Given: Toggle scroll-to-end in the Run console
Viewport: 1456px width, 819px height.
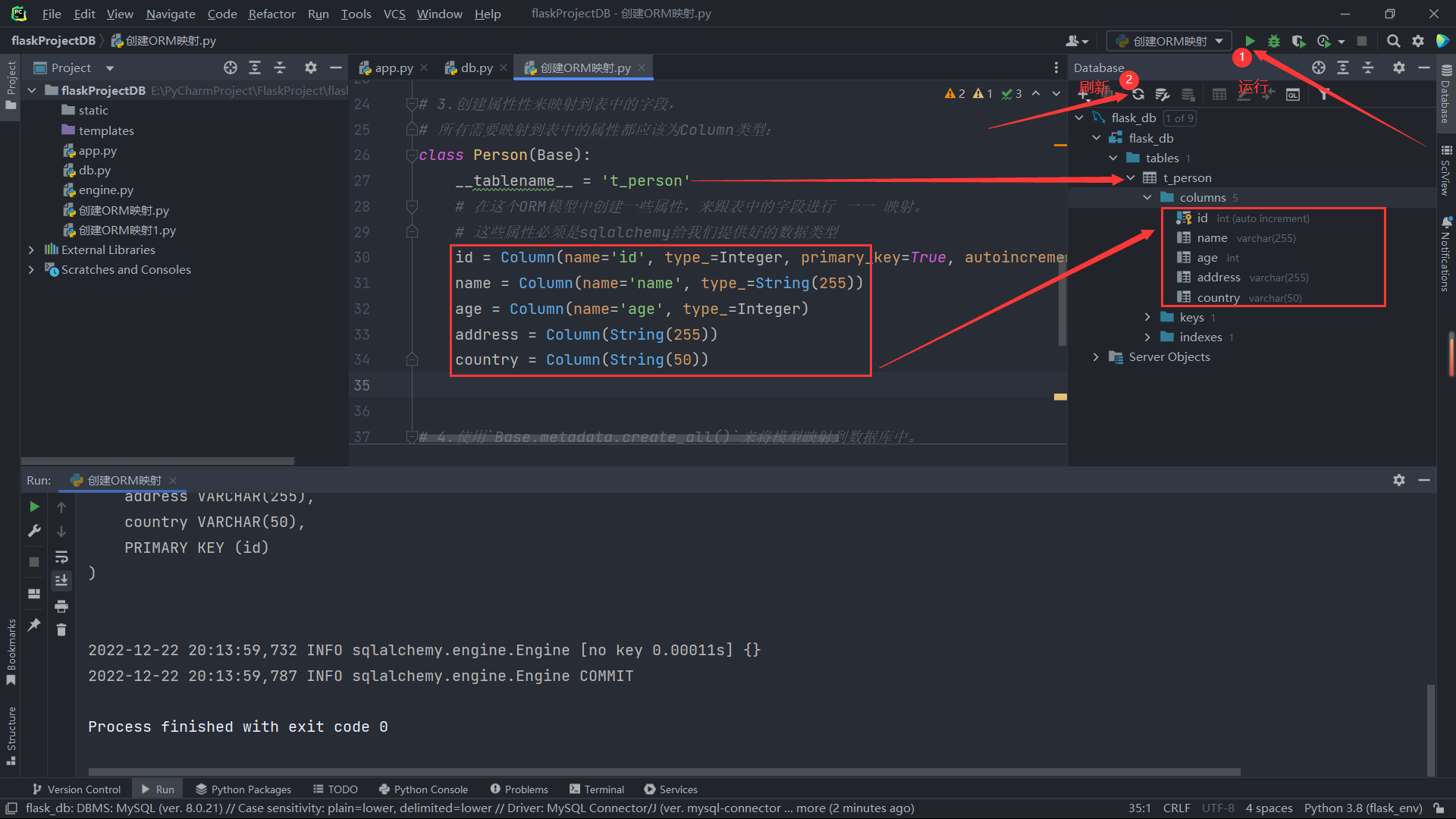Looking at the screenshot, I should 61,581.
